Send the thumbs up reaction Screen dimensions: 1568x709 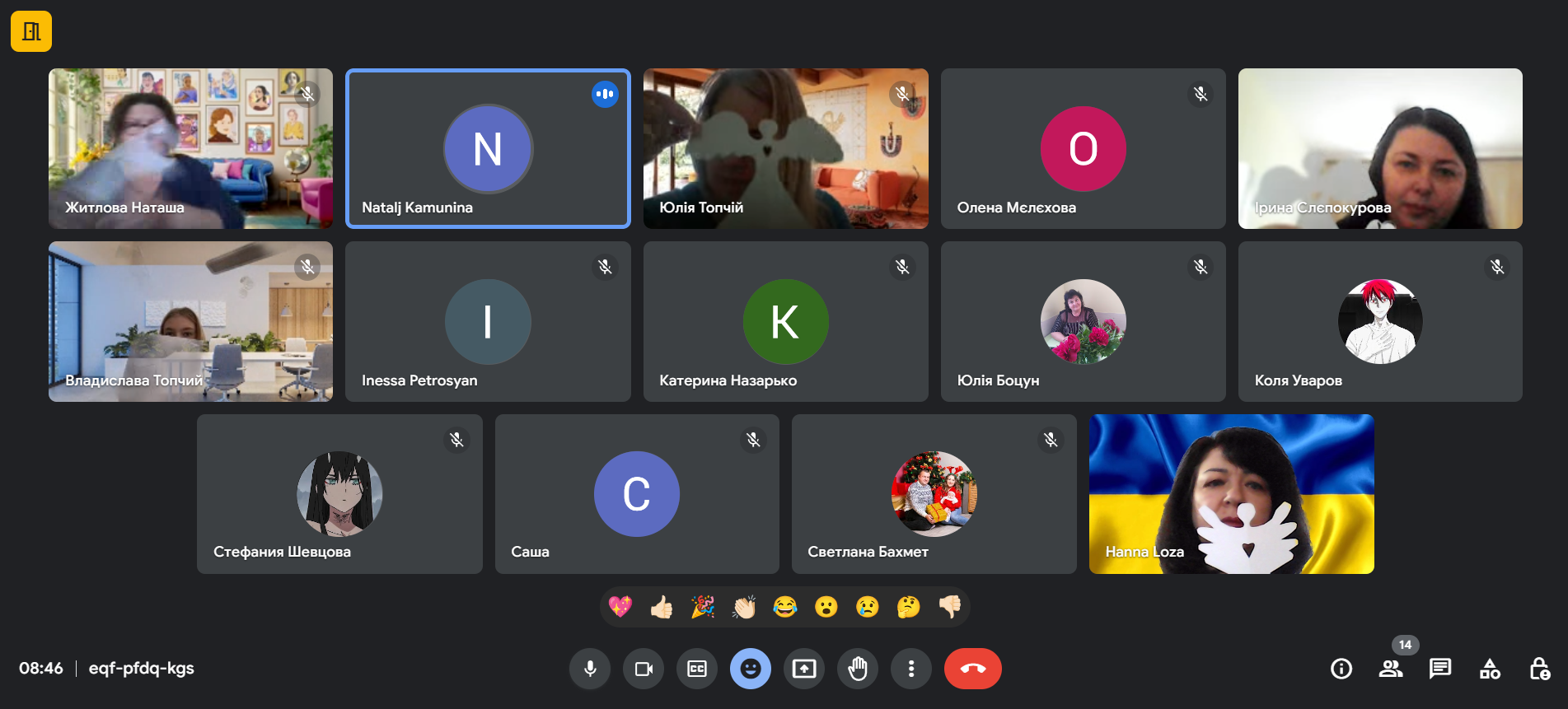pos(662,608)
